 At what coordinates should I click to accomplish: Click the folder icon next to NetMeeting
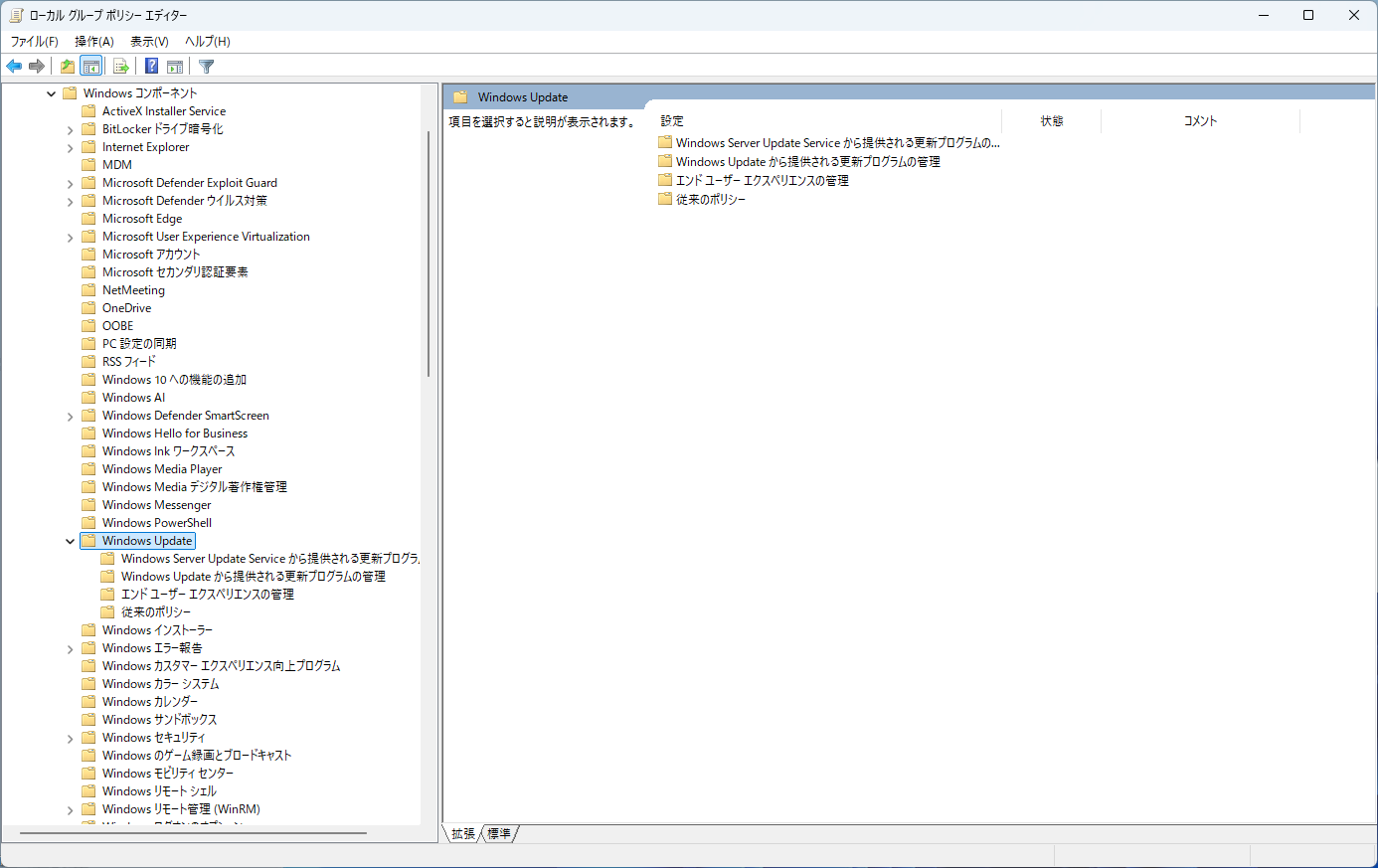coord(88,290)
